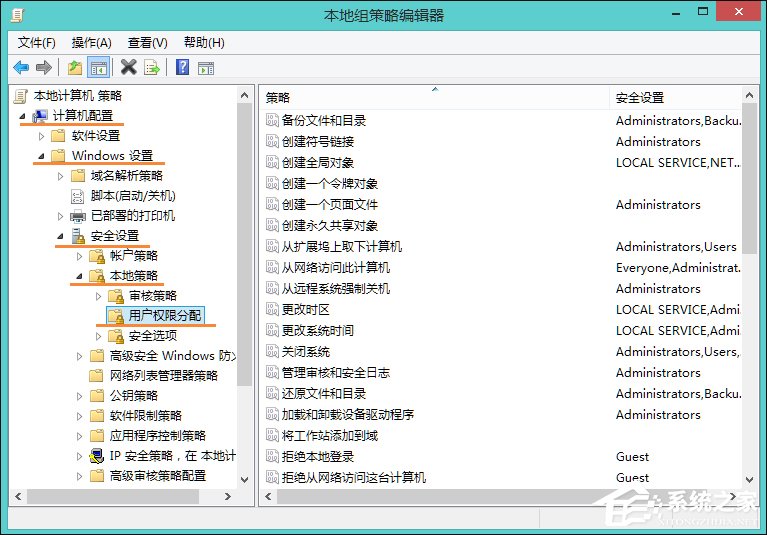767x535 pixels.
Task: Click the Back arrow toolbar icon
Action: (21, 67)
